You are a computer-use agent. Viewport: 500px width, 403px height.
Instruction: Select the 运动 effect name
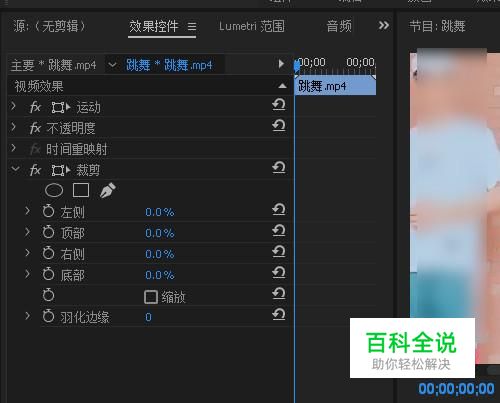[88, 108]
